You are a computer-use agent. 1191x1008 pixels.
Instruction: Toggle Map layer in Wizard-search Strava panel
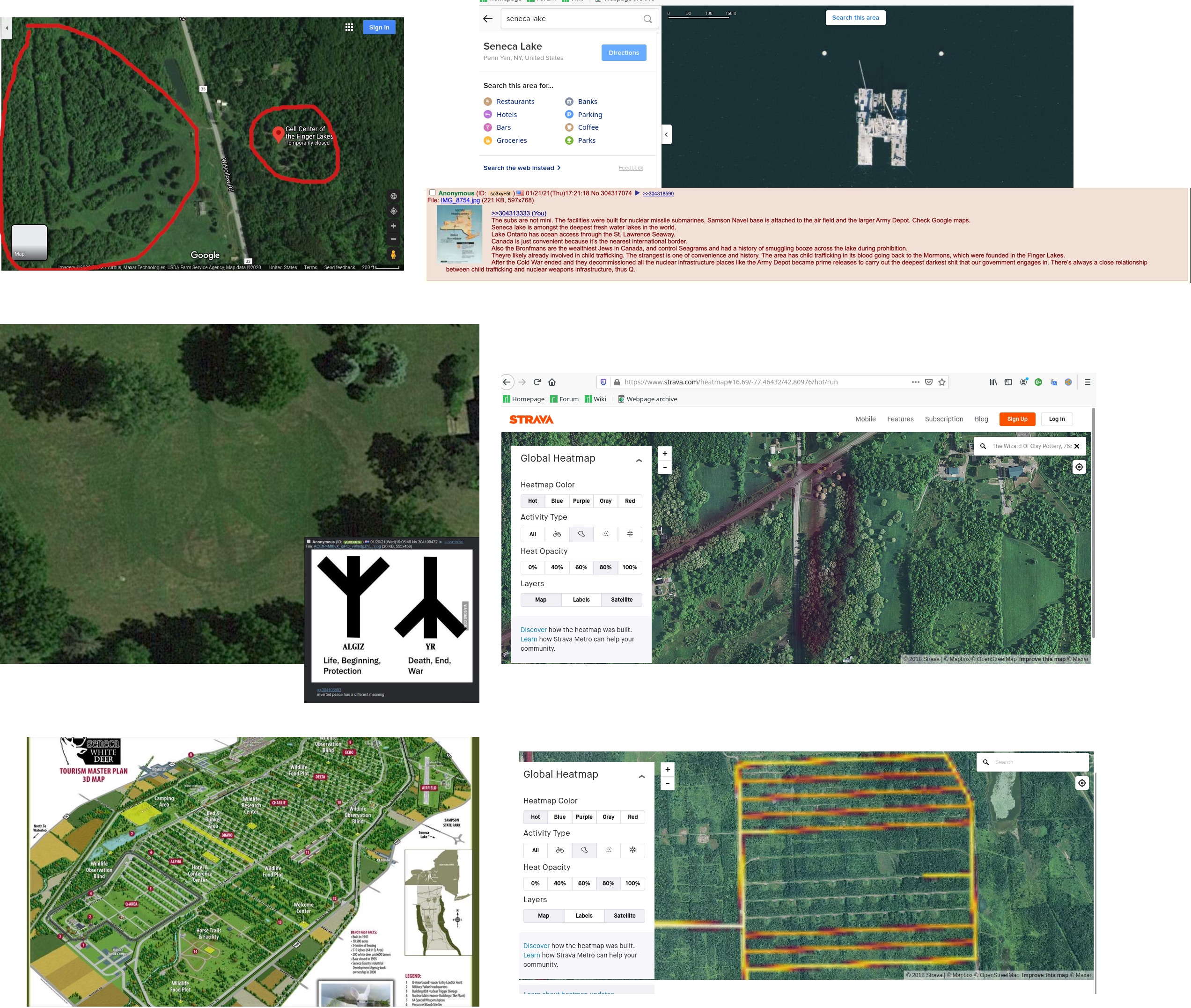coord(541,600)
